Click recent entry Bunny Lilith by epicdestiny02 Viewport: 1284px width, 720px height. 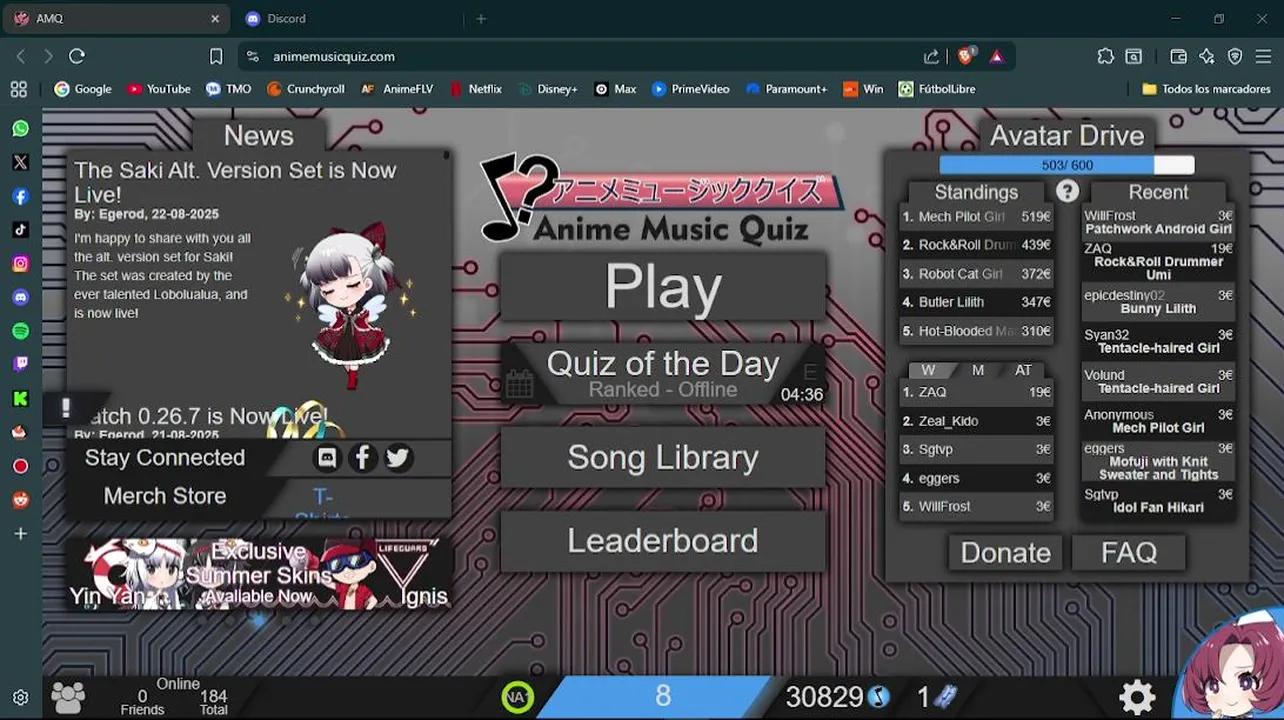(1158, 302)
